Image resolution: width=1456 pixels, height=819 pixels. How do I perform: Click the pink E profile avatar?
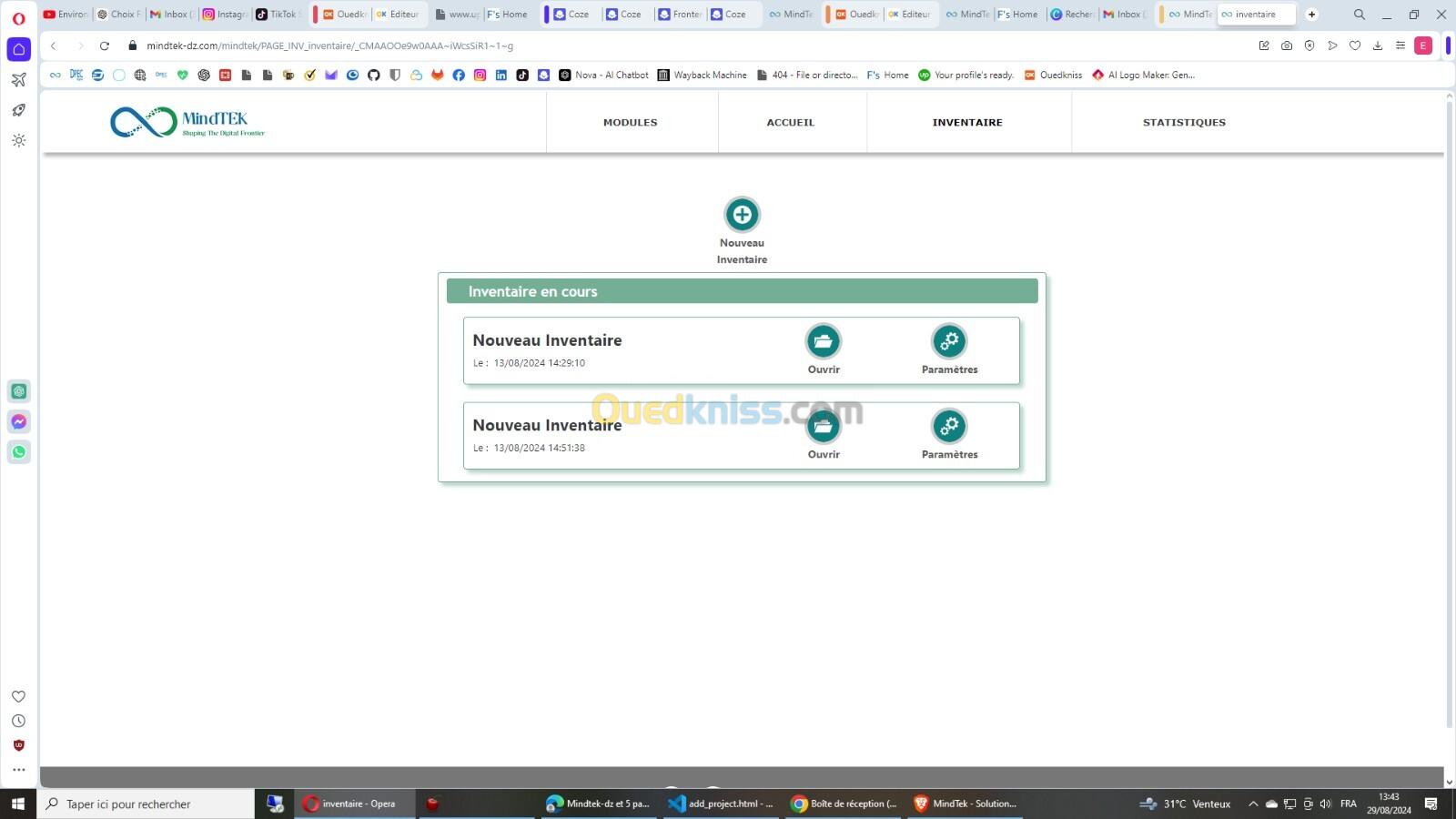[x=1423, y=45]
